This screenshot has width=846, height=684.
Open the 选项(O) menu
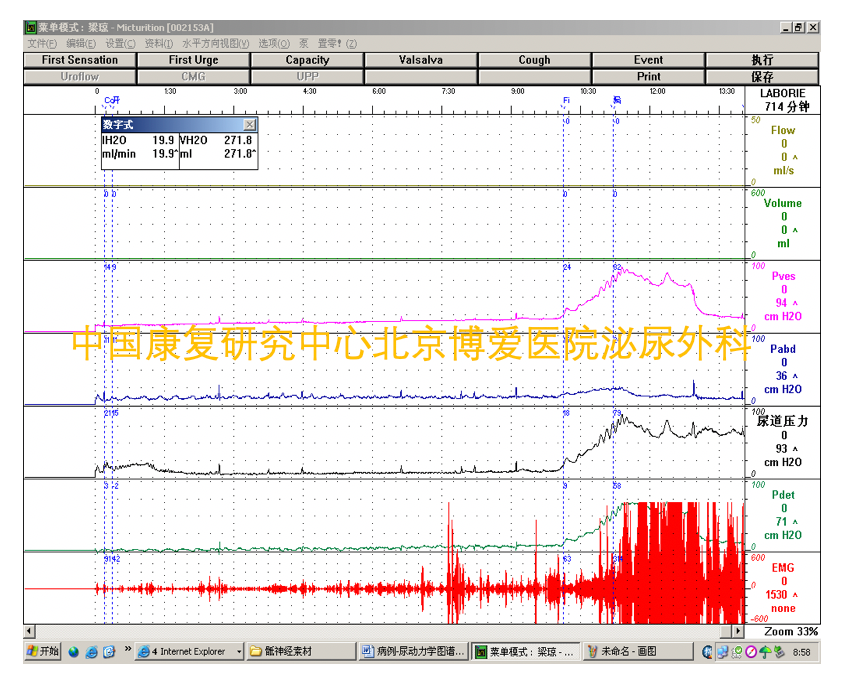(274, 44)
